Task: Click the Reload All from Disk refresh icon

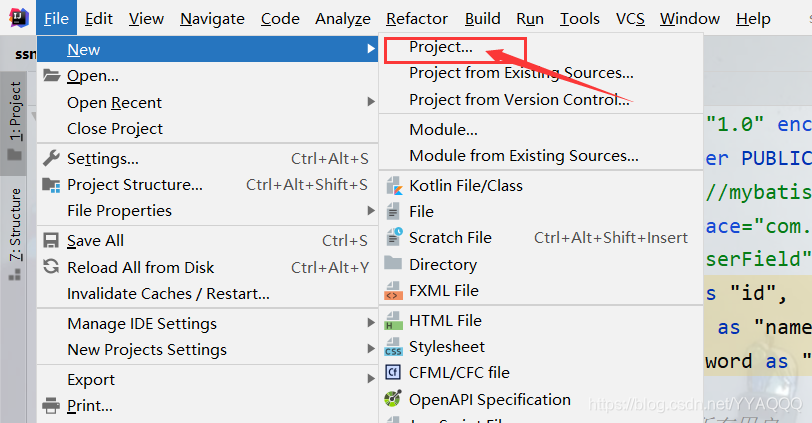Action: click(x=51, y=267)
